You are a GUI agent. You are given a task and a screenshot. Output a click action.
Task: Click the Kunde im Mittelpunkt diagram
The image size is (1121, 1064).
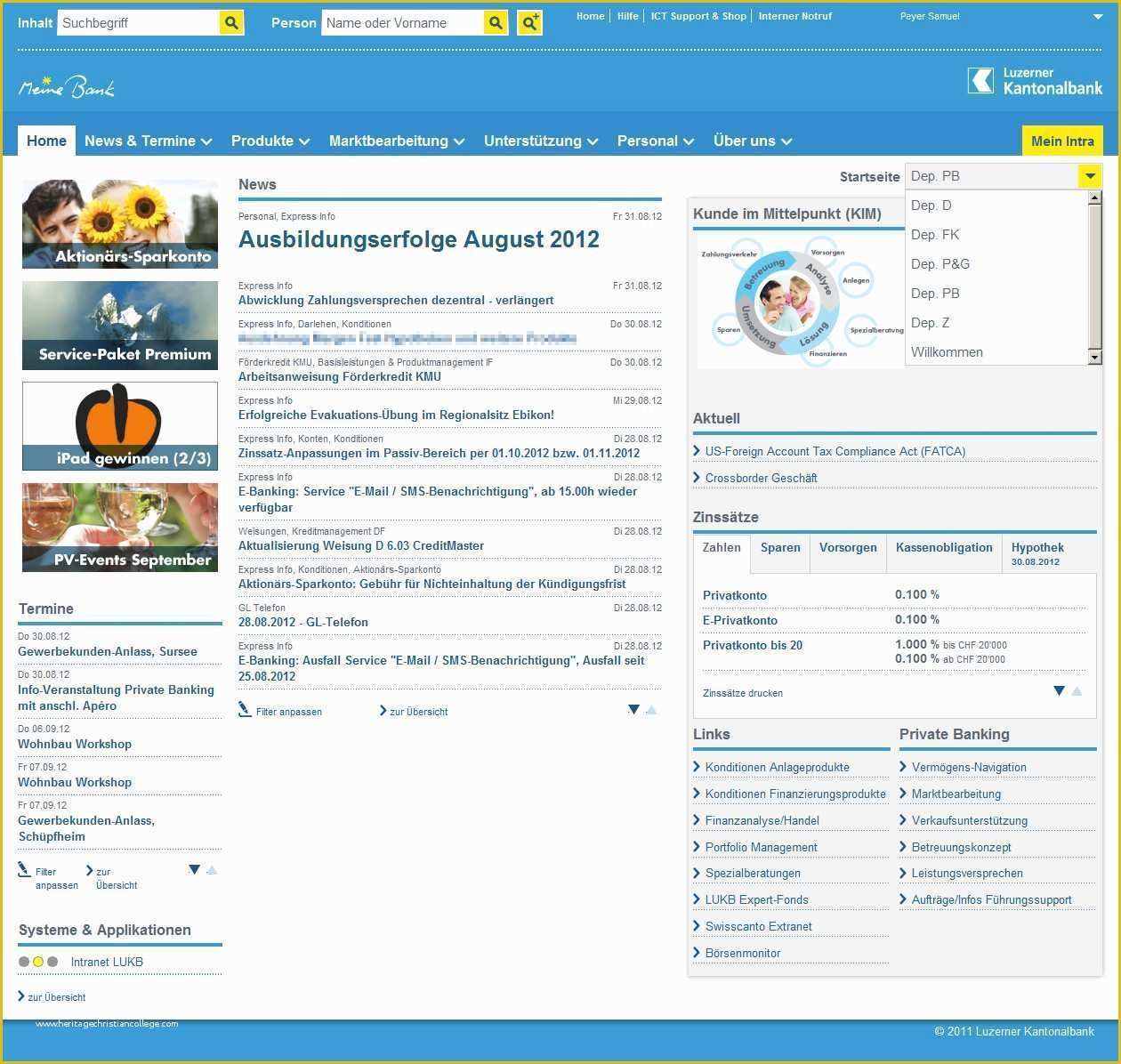[799, 300]
